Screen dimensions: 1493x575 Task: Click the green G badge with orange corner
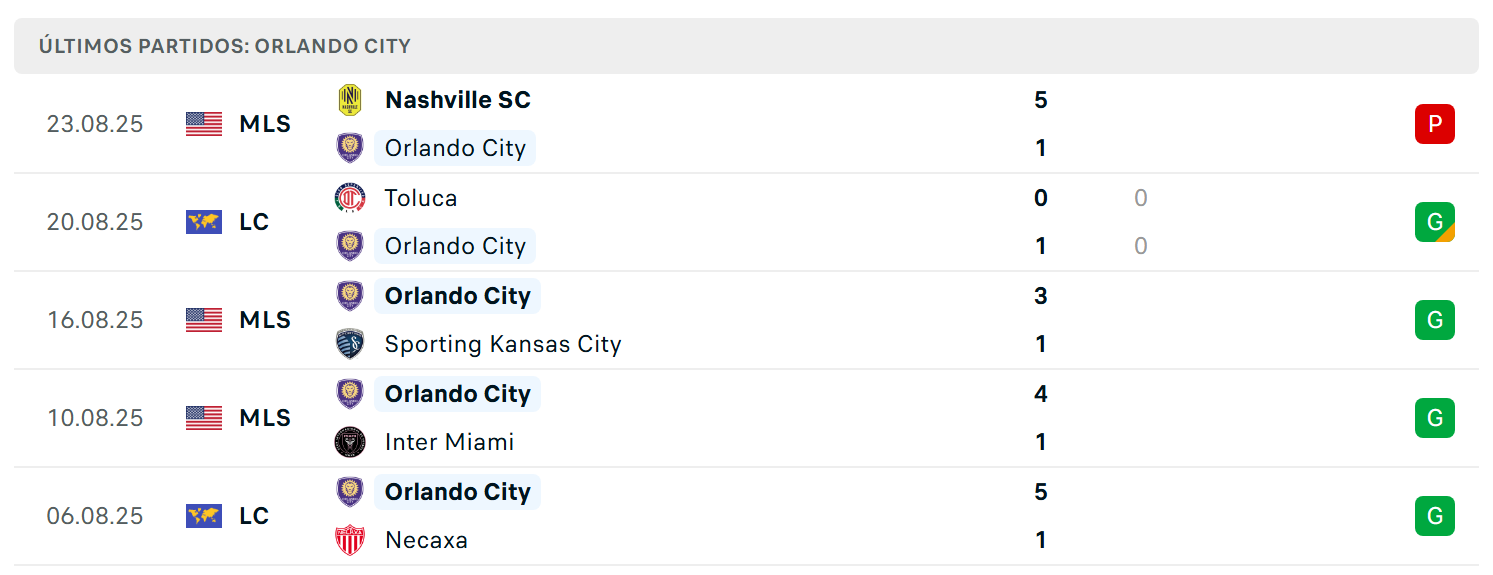(x=1435, y=222)
